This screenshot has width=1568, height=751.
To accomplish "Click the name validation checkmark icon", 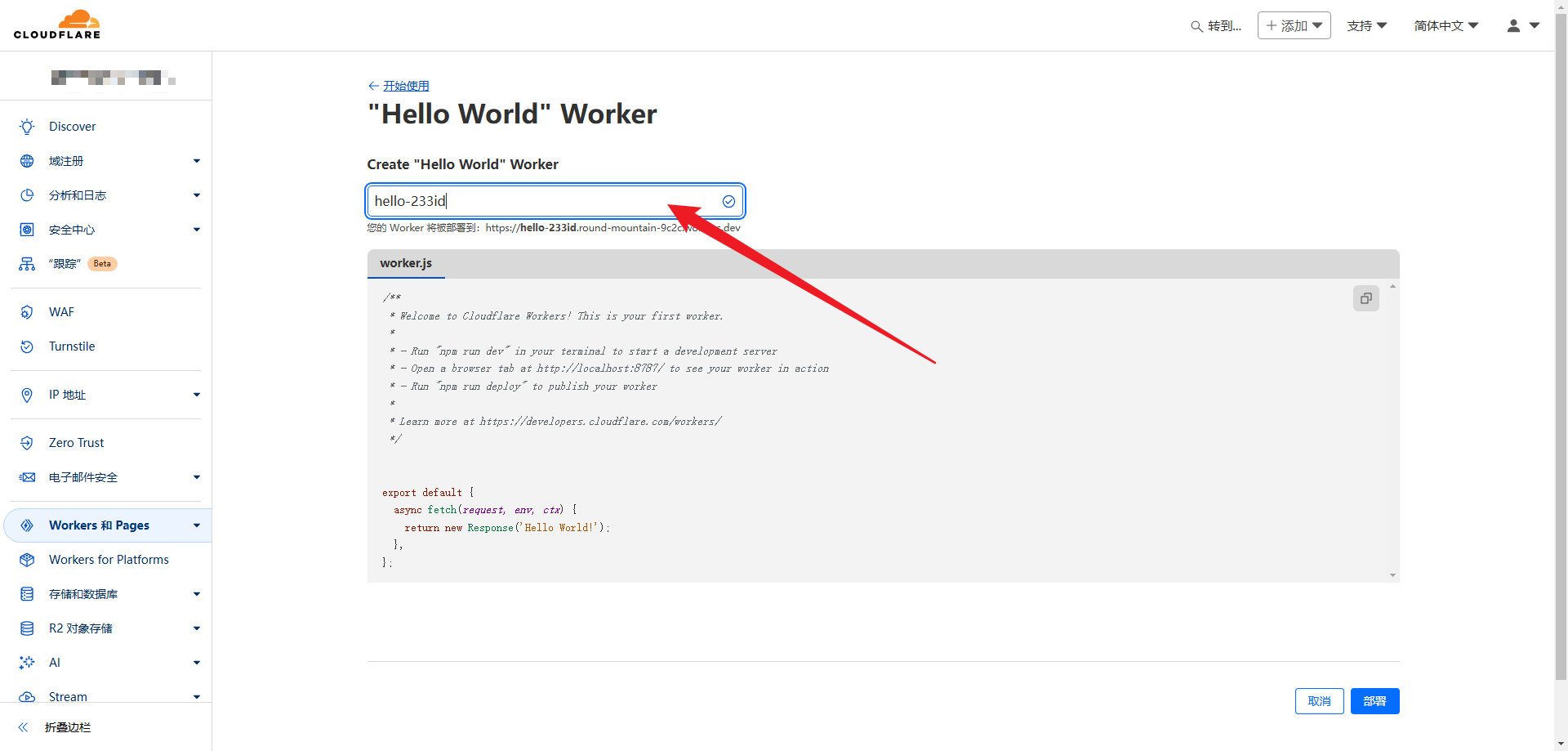I will 728,201.
